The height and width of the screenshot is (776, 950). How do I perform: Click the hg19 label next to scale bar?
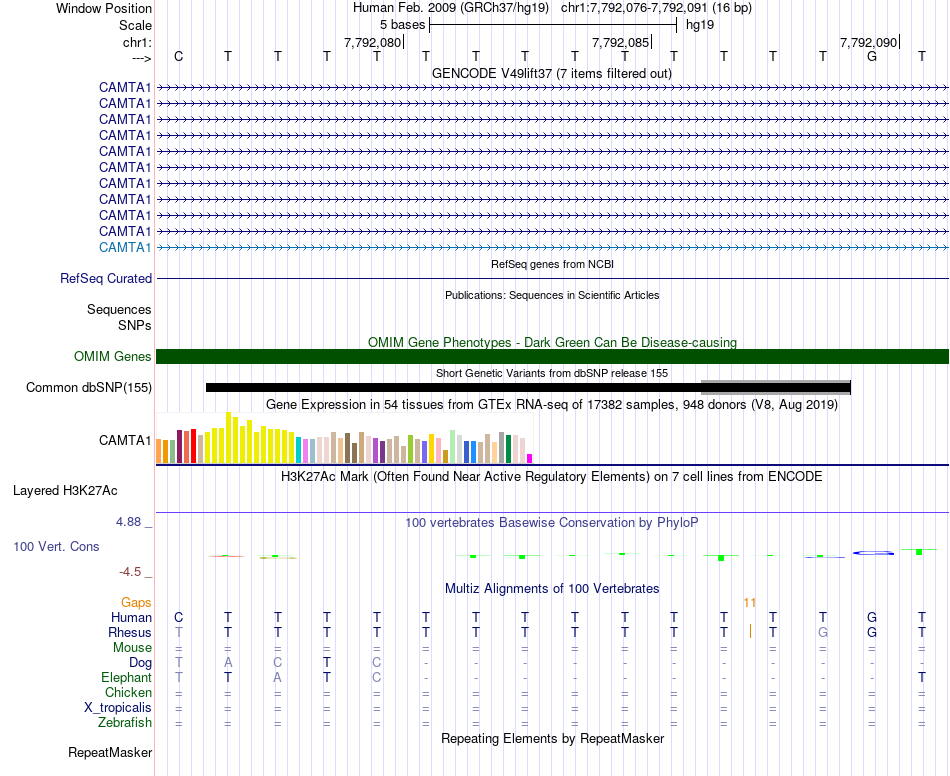coord(700,25)
